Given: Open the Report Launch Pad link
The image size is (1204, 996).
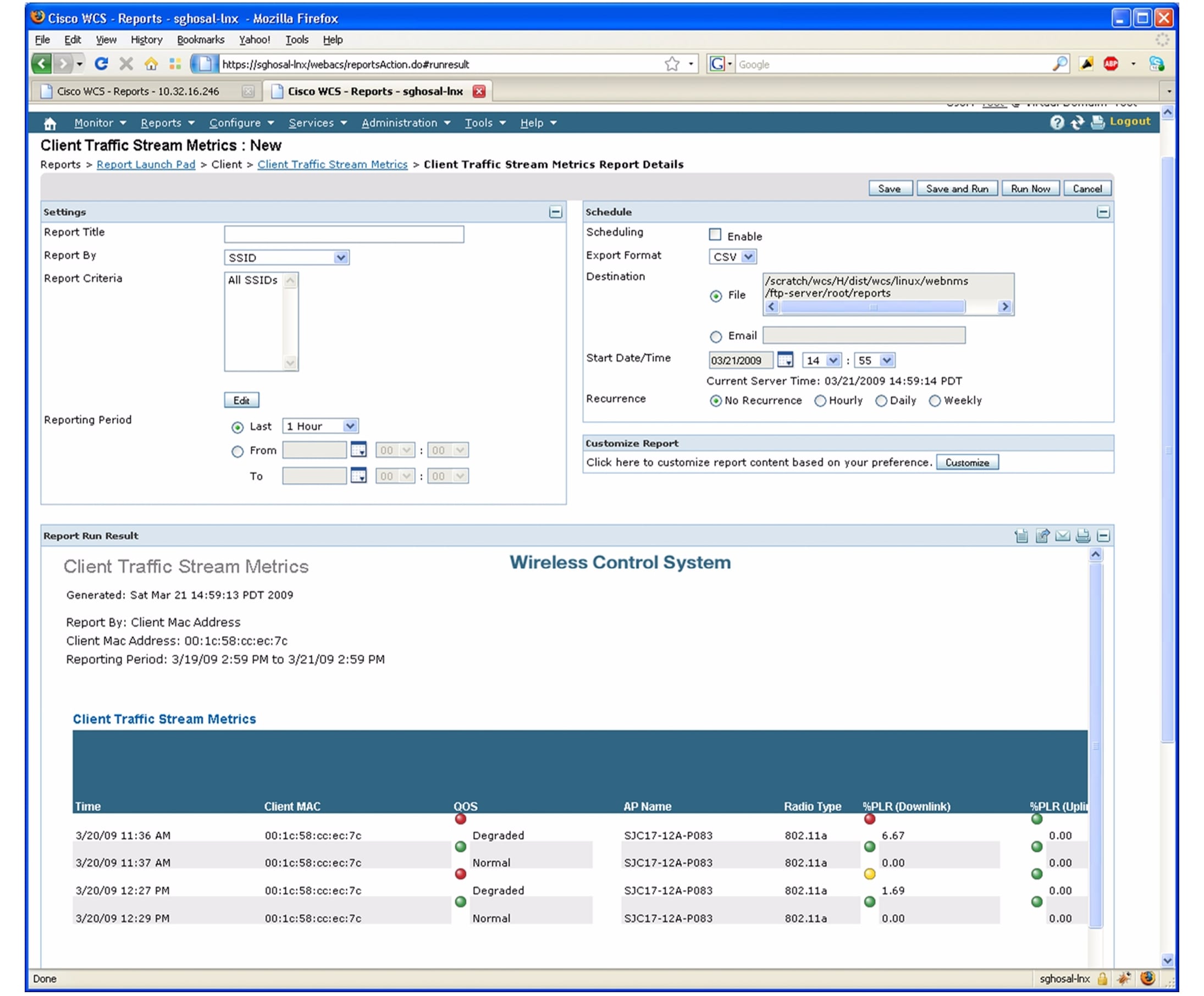Looking at the screenshot, I should [x=146, y=164].
